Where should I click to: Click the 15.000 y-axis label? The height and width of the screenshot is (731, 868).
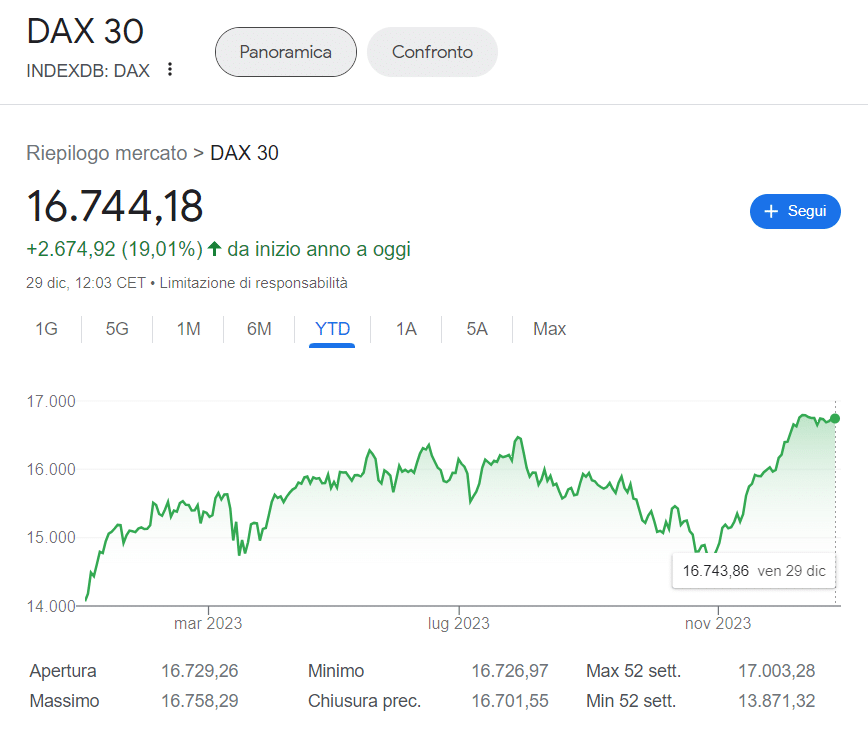51,537
